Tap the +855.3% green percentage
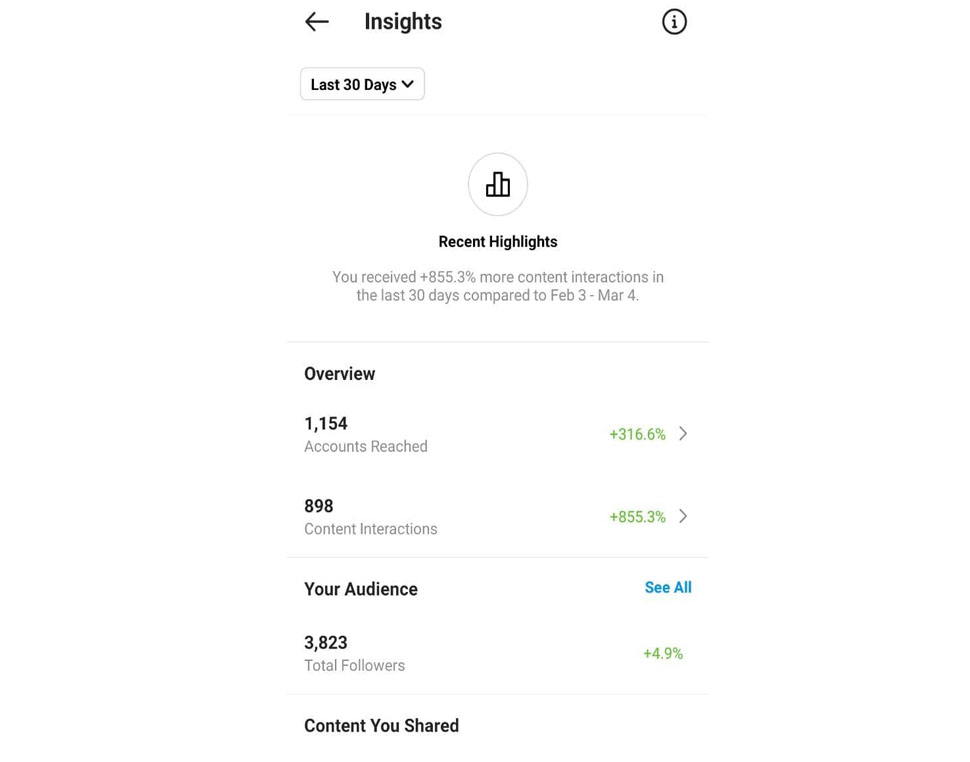This screenshot has height=762, width=970. [x=637, y=517]
